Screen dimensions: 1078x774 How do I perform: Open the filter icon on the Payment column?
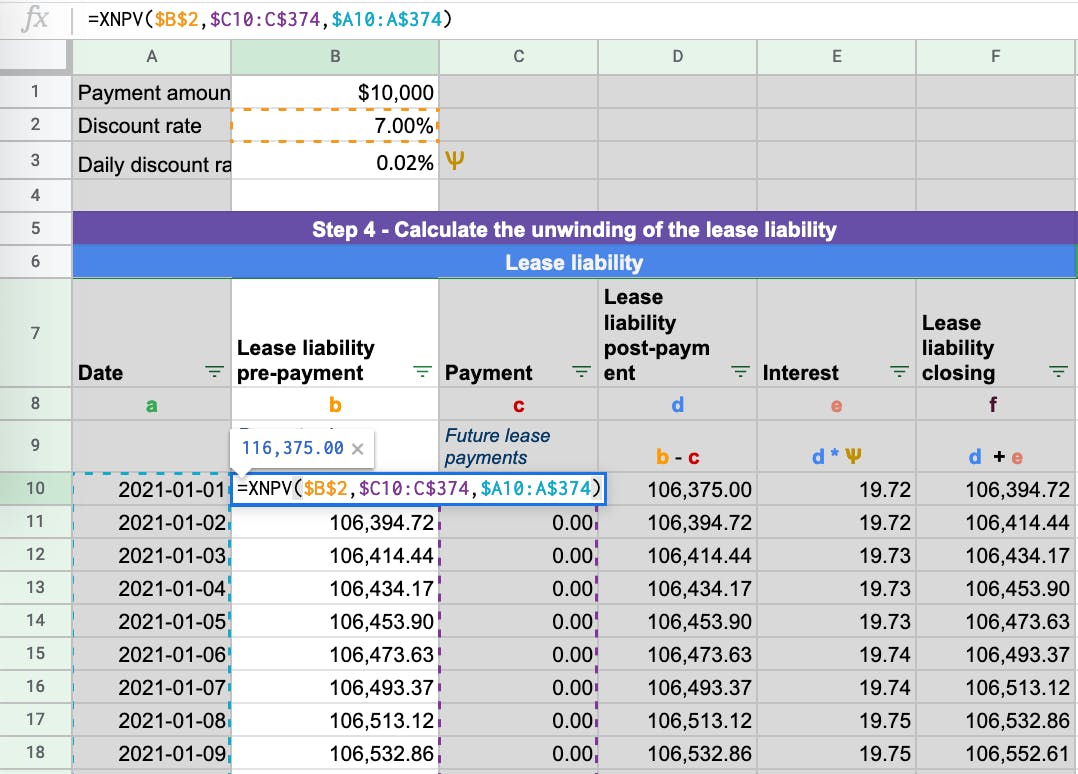pos(581,372)
